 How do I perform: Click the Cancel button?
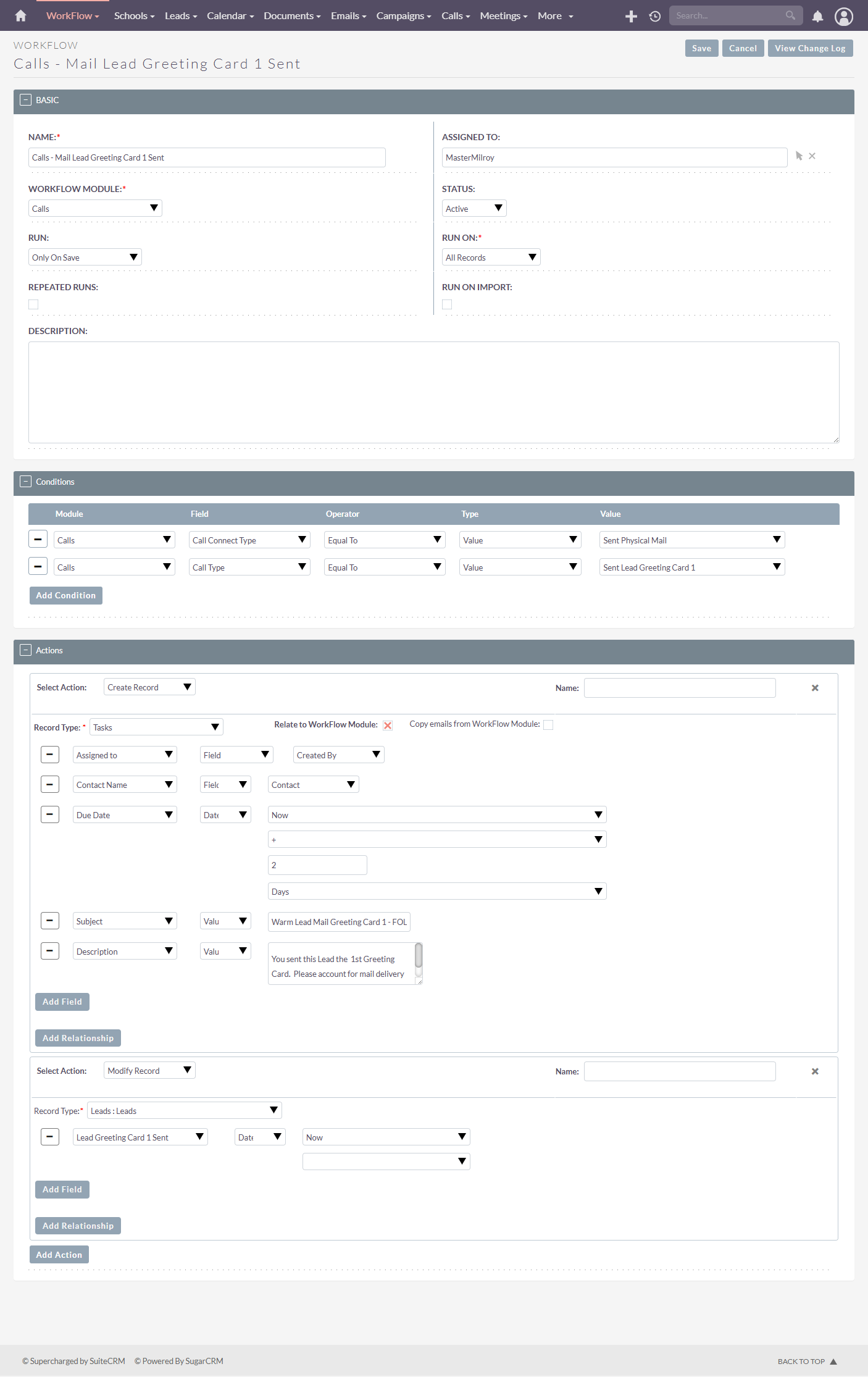(x=743, y=48)
